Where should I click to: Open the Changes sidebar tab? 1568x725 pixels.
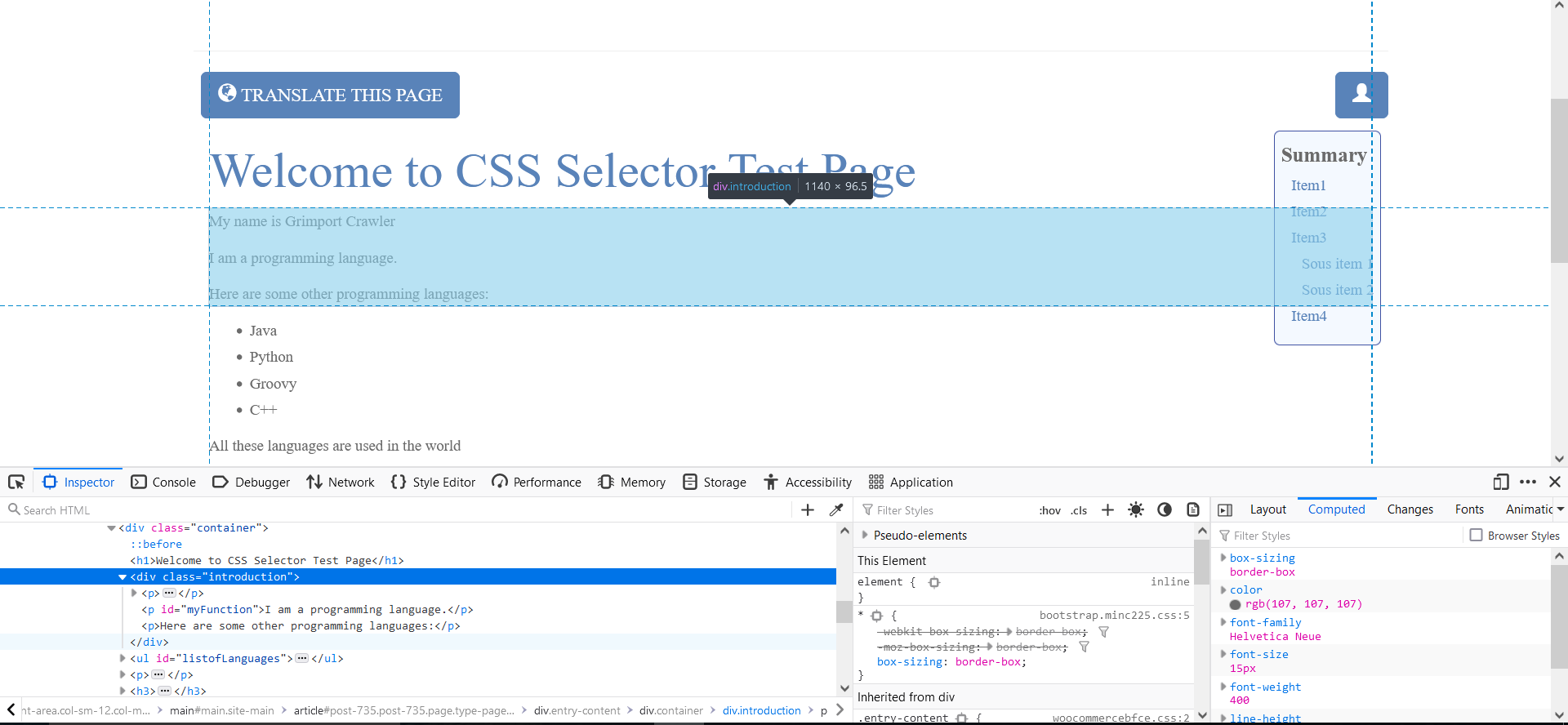1410,509
